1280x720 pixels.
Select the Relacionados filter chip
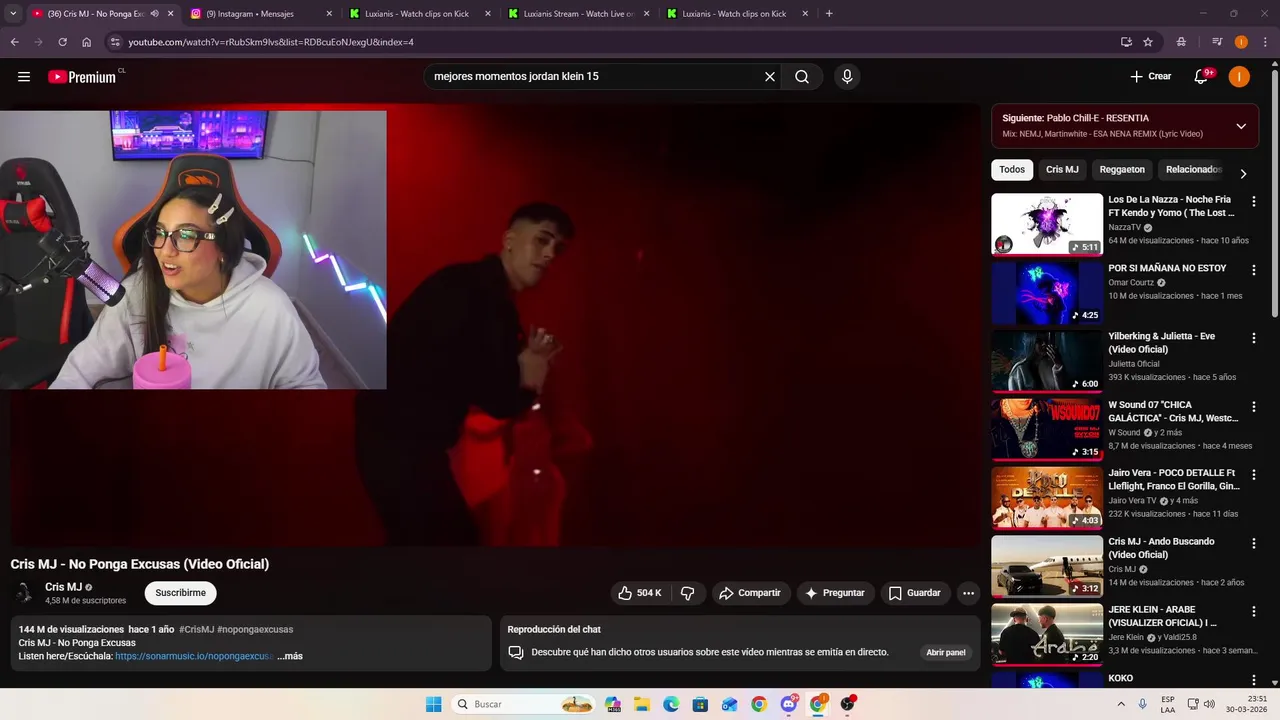coord(1194,170)
